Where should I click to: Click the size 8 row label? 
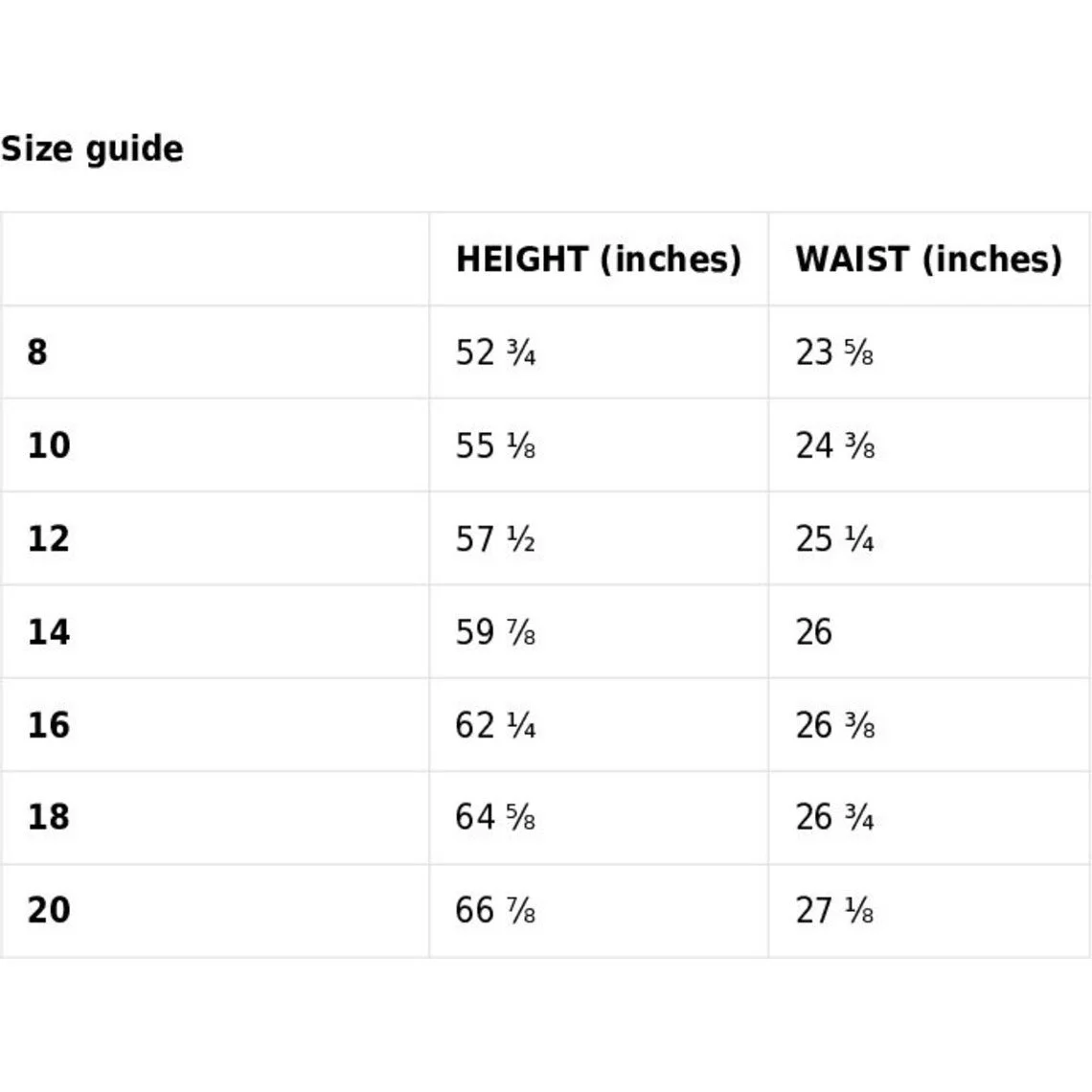pyautogui.click(x=37, y=352)
